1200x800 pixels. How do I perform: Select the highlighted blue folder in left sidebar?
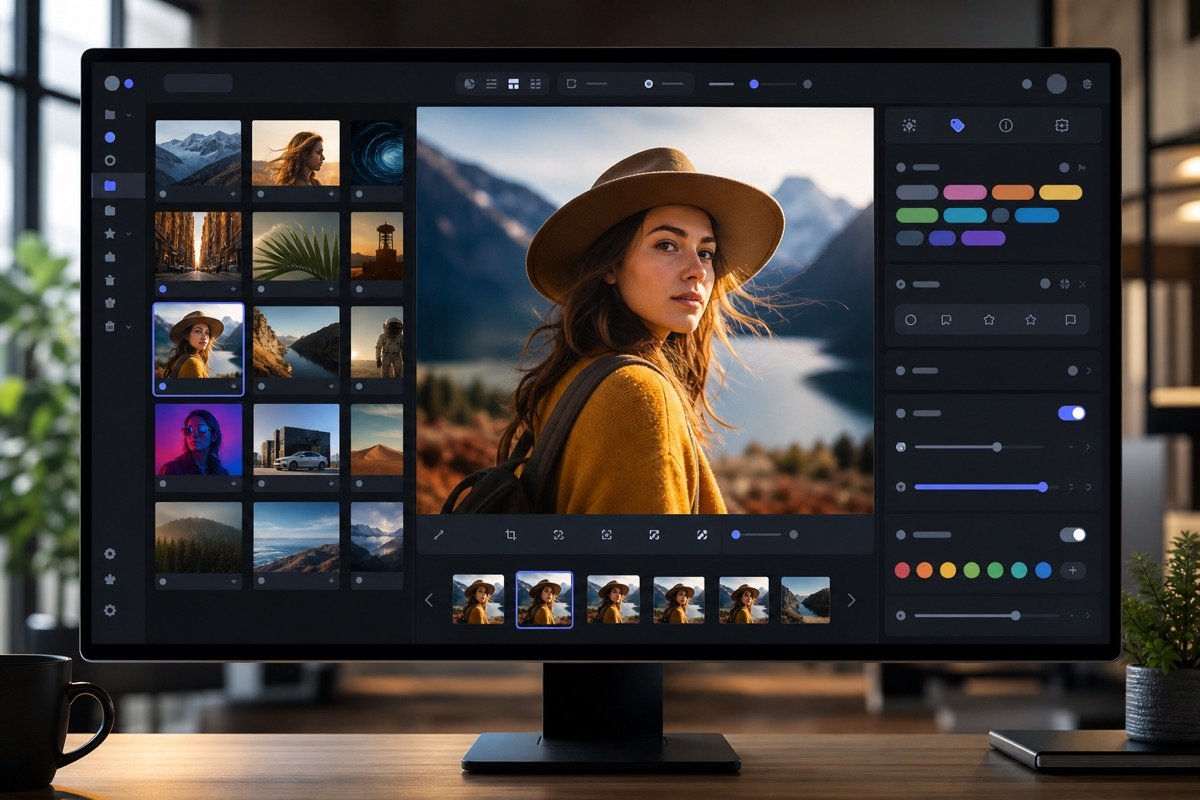[x=110, y=186]
